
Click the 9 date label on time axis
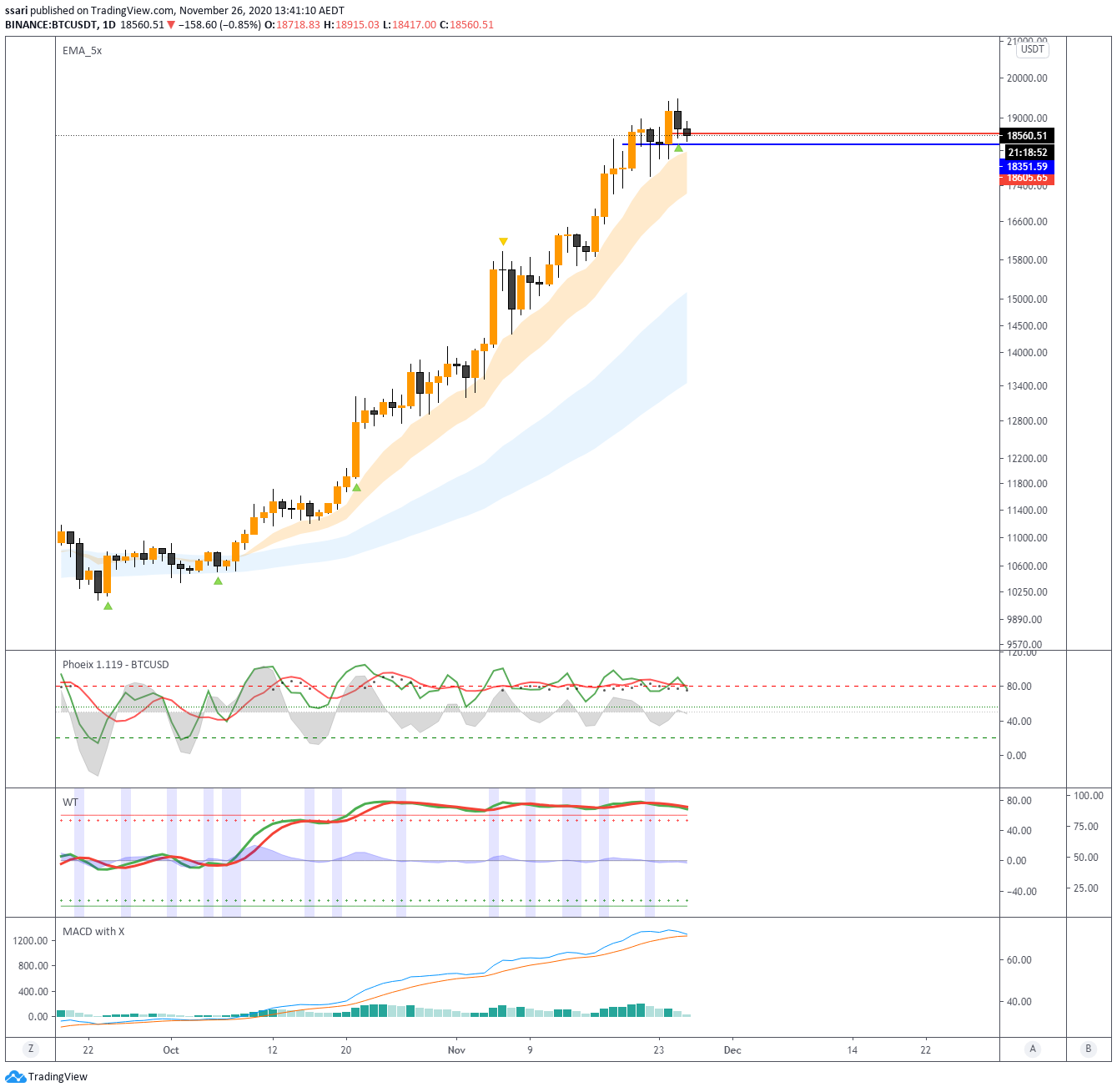pyautogui.click(x=530, y=1050)
